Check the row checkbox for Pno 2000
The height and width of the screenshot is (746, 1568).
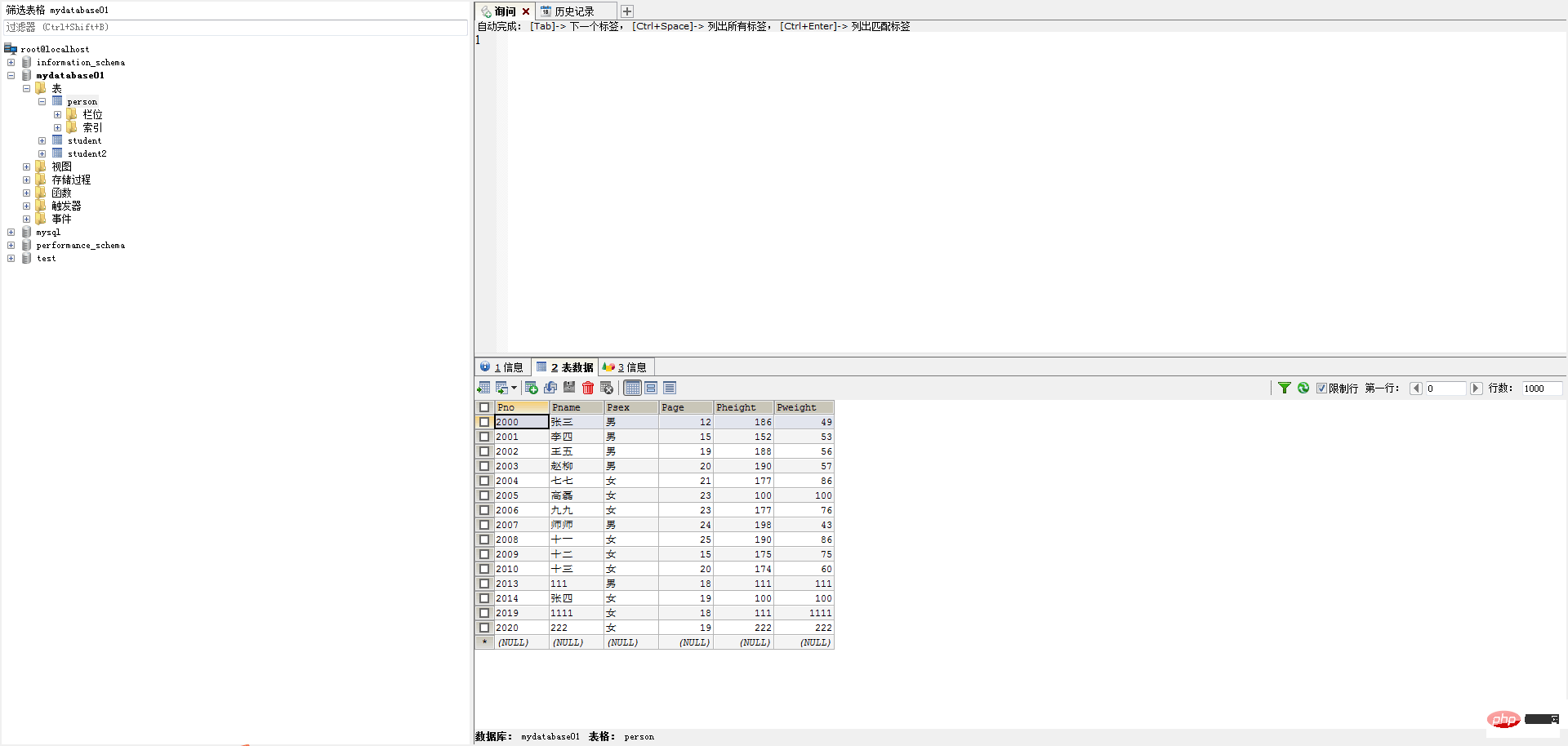point(484,422)
